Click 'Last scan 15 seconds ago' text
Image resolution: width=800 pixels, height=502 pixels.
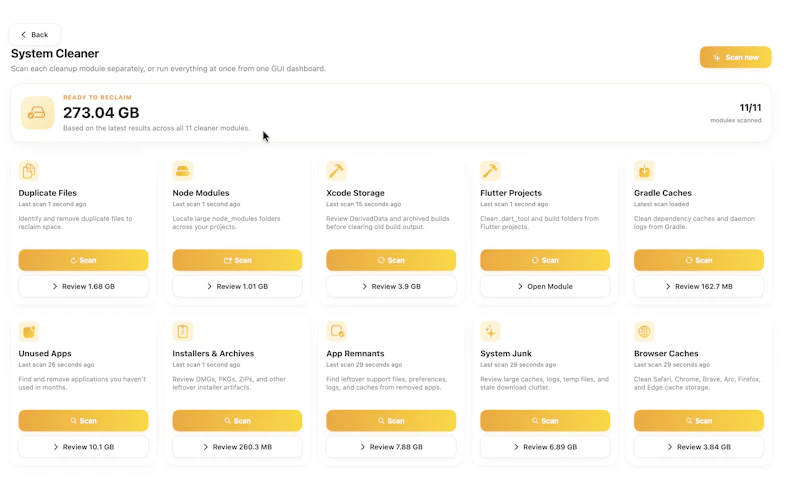[363, 204]
